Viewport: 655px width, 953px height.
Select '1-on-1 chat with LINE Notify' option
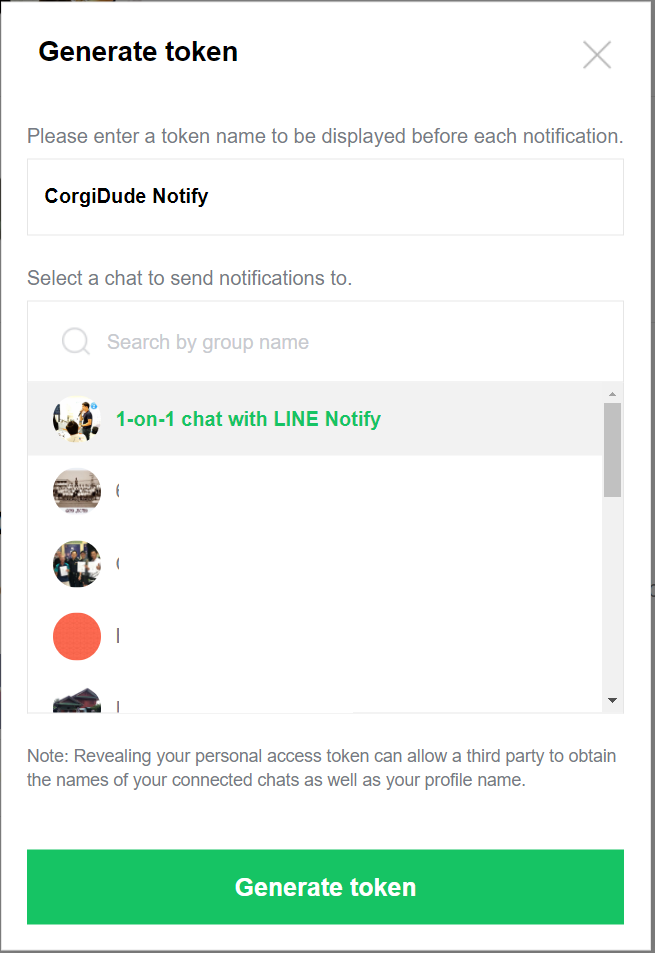click(248, 419)
